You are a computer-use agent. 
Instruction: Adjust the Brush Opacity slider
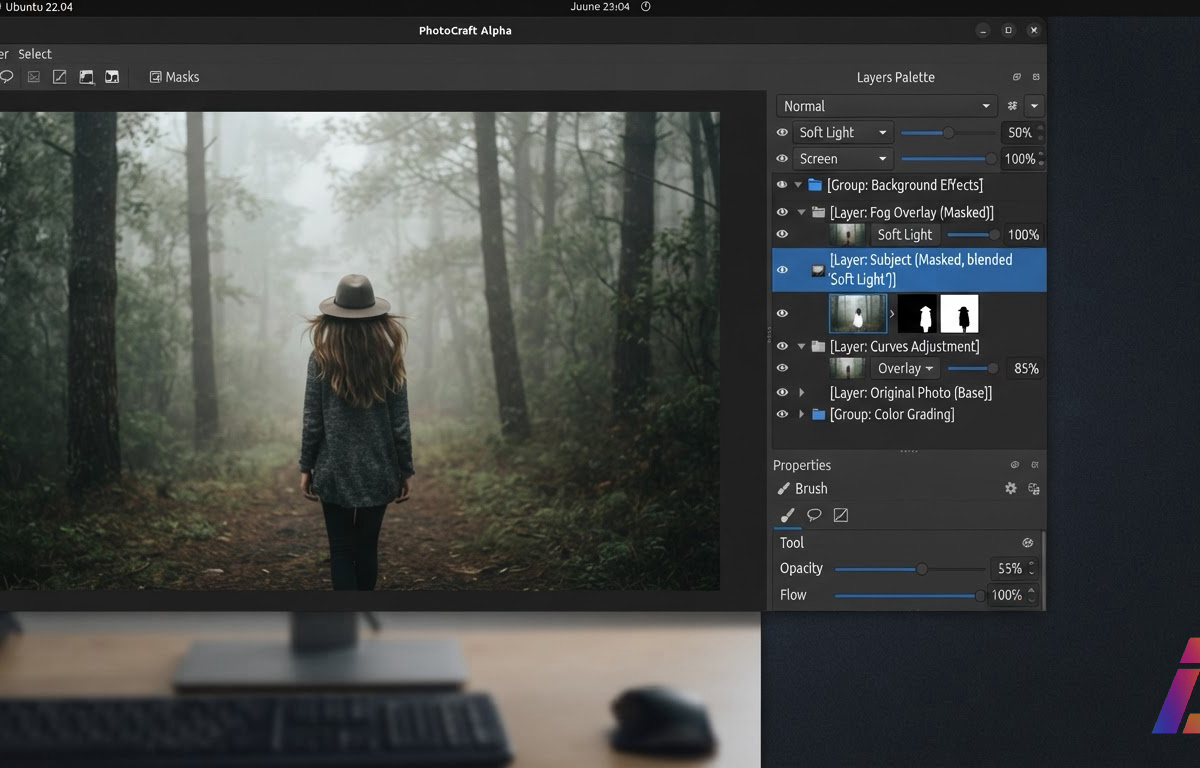[910, 569]
